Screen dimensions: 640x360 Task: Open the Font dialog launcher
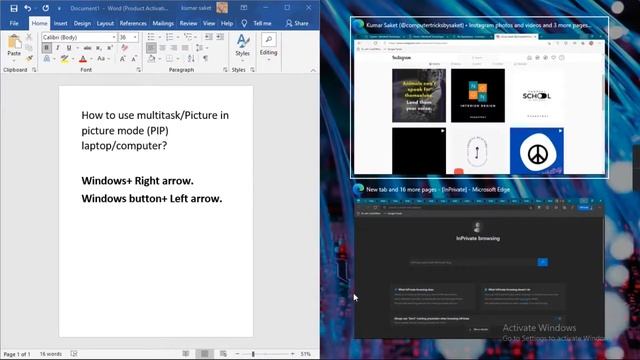pyautogui.click(x=139, y=70)
